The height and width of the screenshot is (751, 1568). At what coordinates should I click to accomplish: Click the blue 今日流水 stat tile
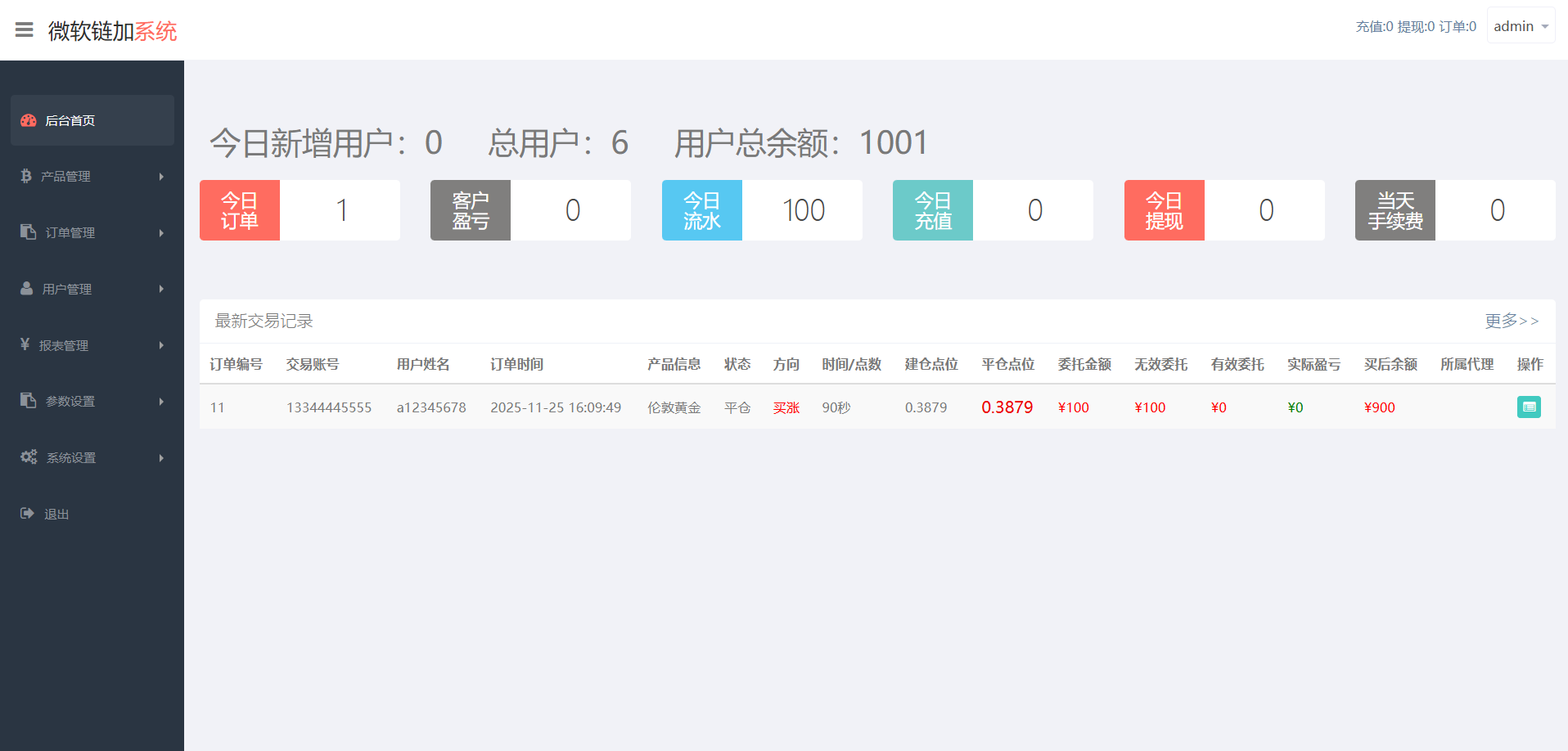[701, 210]
